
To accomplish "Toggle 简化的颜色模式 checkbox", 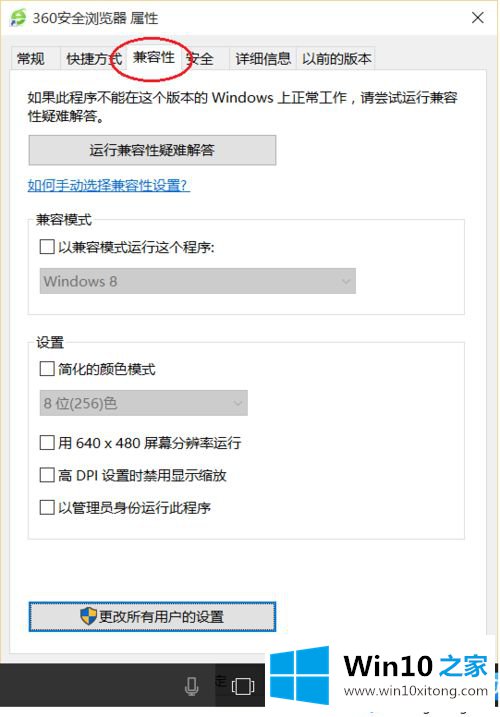I will point(47,369).
